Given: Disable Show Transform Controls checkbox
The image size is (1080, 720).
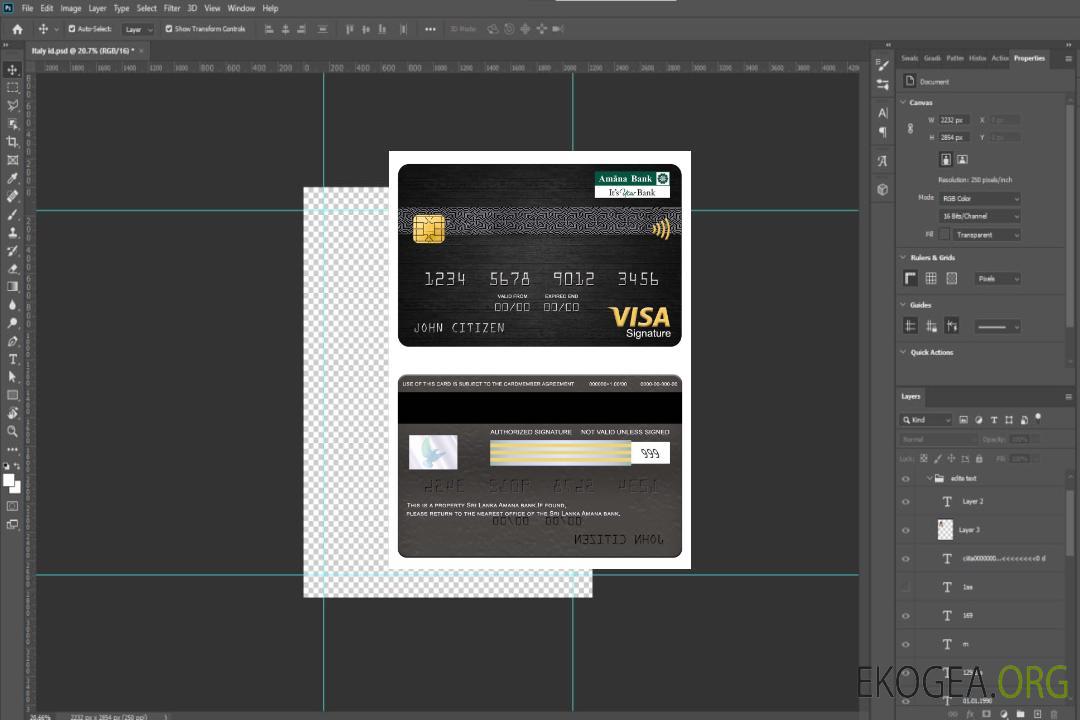Looking at the screenshot, I should coord(169,29).
